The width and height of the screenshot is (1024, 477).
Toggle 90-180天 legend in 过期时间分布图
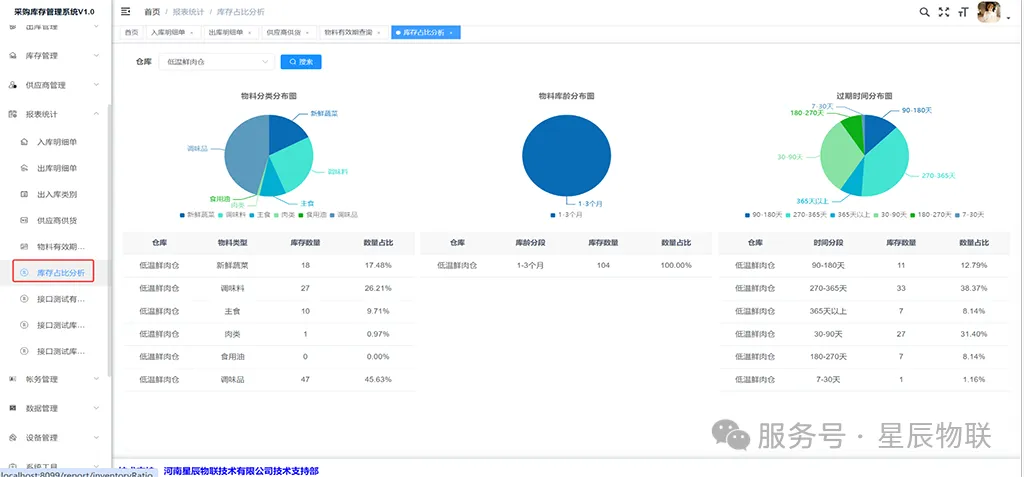tap(763, 214)
